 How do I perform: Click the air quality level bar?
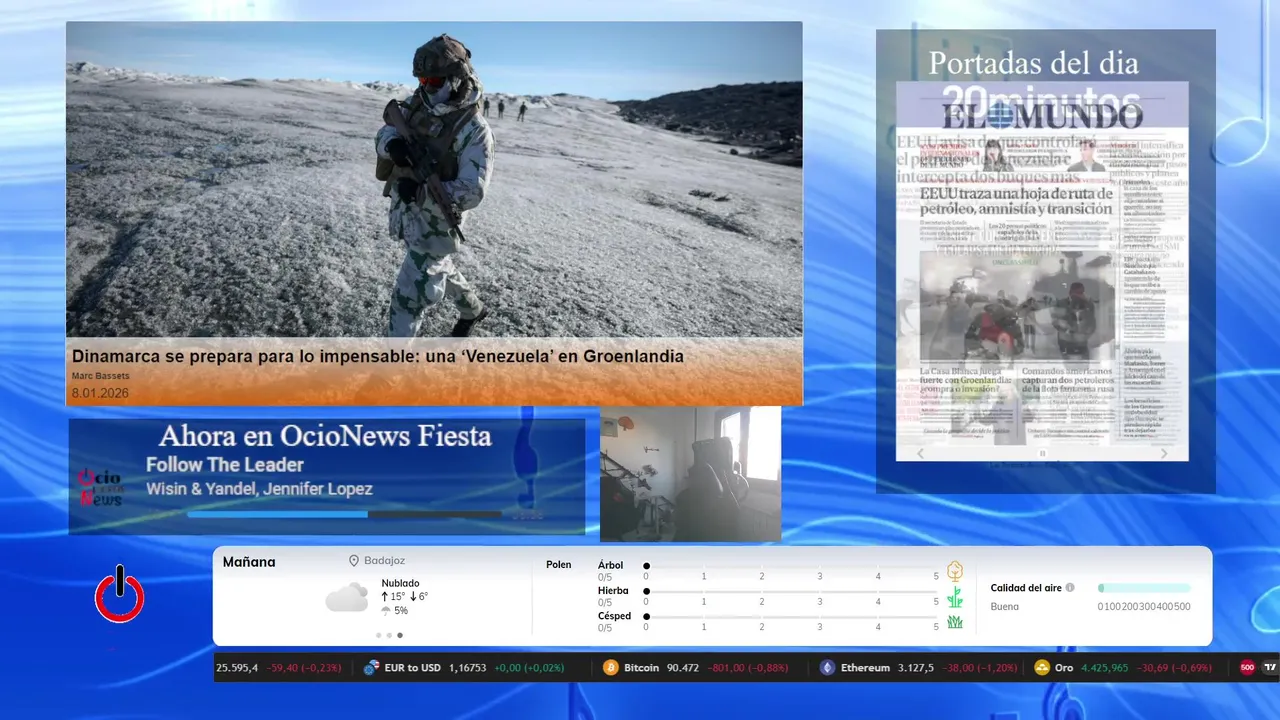(1144, 588)
